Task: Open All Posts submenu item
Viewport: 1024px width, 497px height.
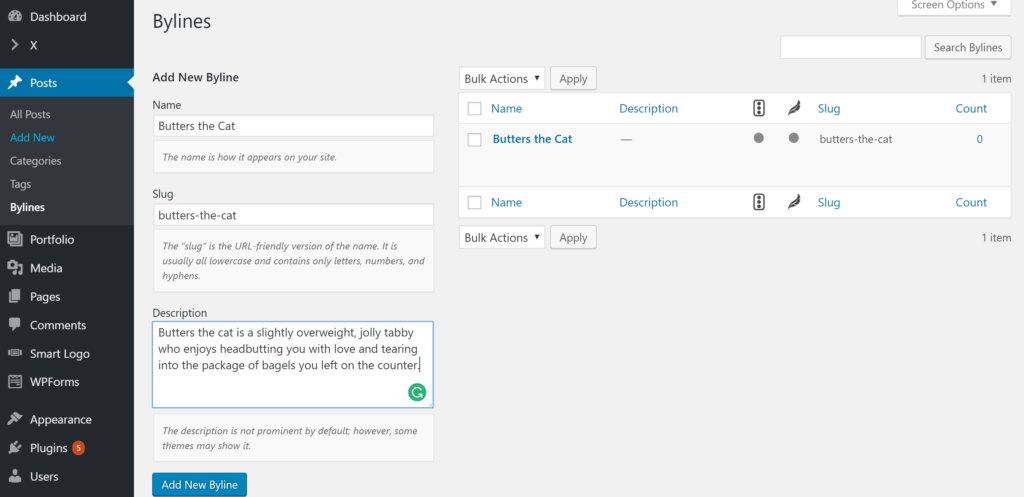Action: pos(30,114)
